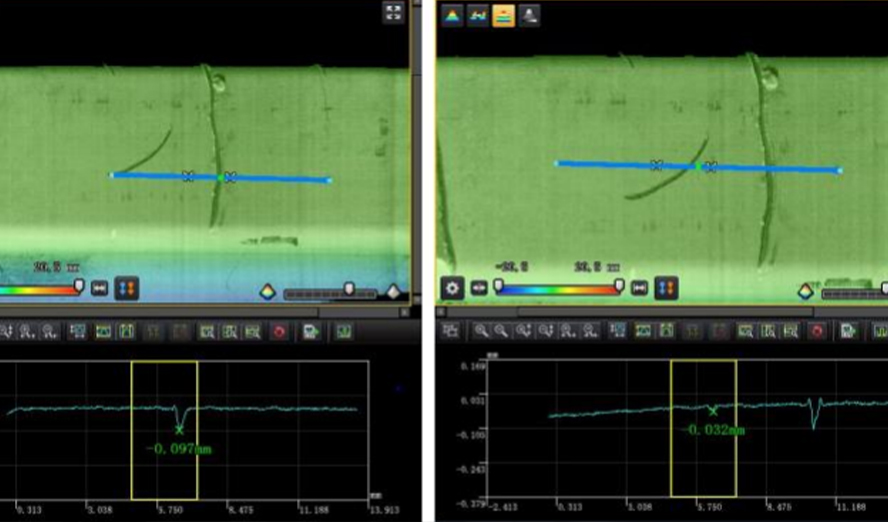
Task: Click the -0.097mm marker on left profile
Action: pos(179,429)
